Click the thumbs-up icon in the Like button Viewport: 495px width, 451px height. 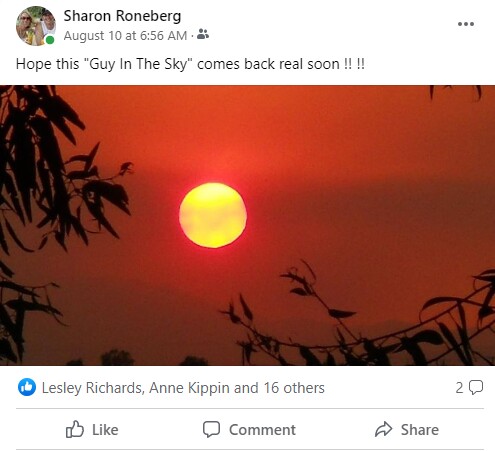click(74, 429)
